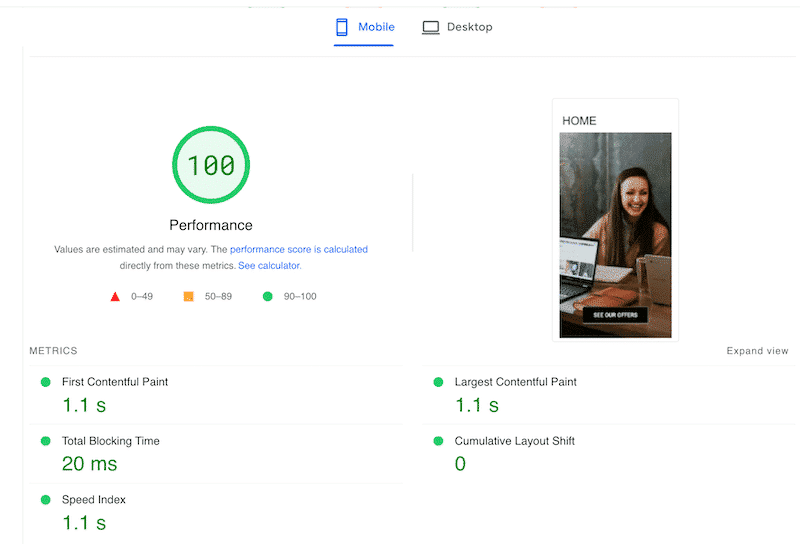Screen dimensions: 800x544
Task: Click the desktop monitor icon
Action: point(431,27)
